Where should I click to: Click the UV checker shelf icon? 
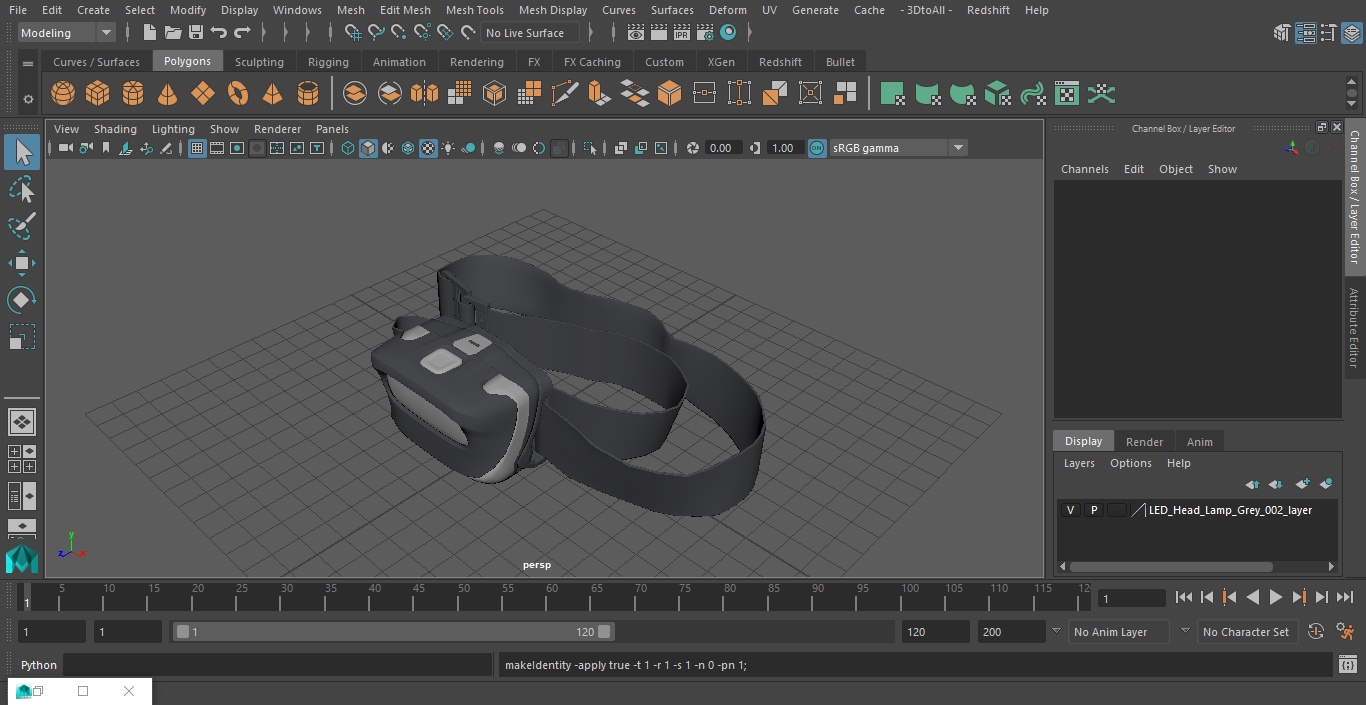1067,94
